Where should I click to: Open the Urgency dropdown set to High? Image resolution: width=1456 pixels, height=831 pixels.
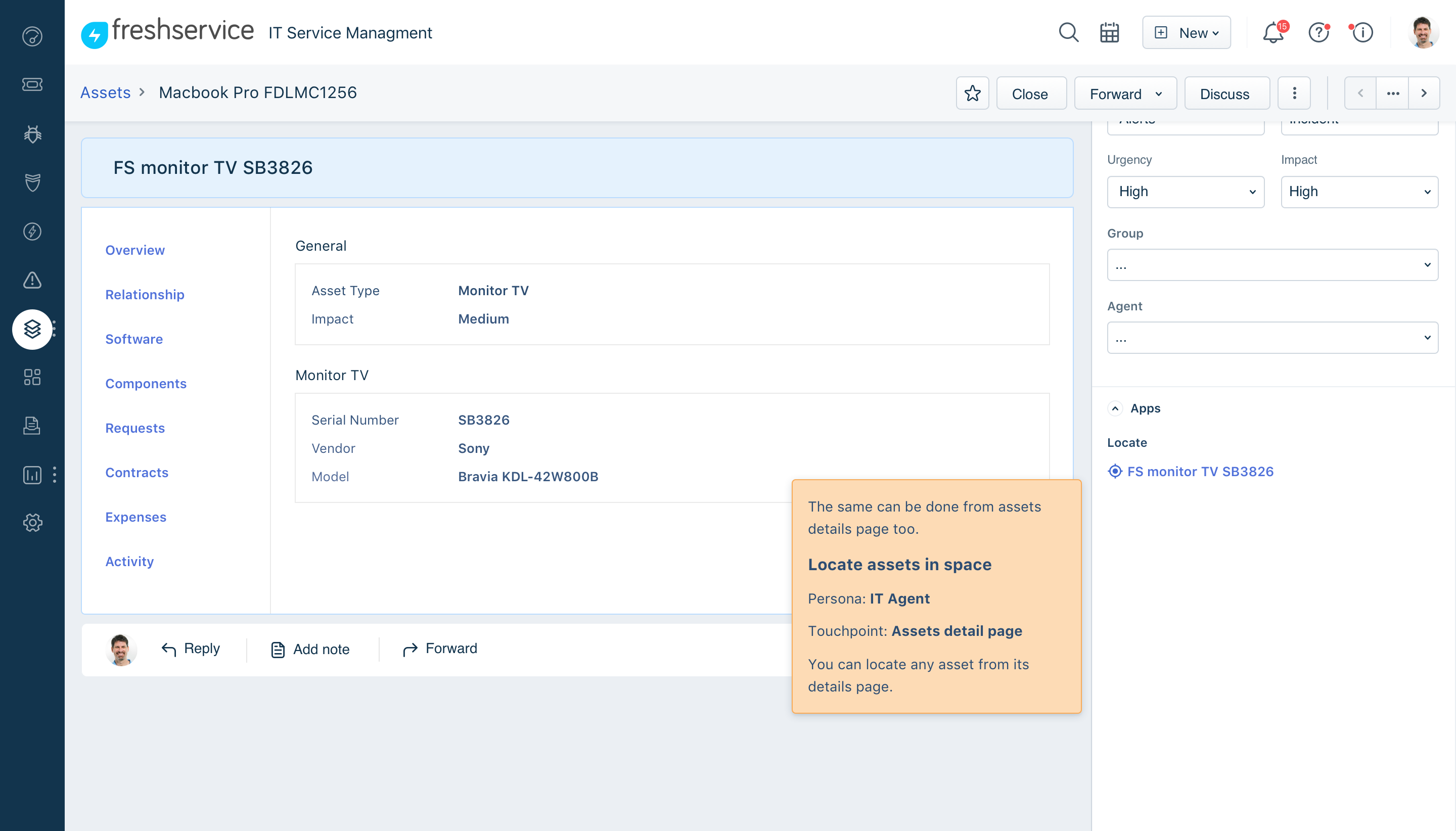pyautogui.click(x=1186, y=191)
